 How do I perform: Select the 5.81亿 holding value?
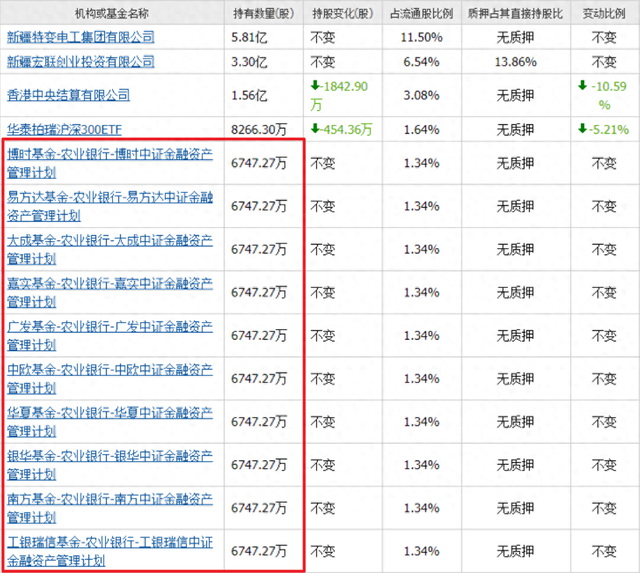click(249, 38)
